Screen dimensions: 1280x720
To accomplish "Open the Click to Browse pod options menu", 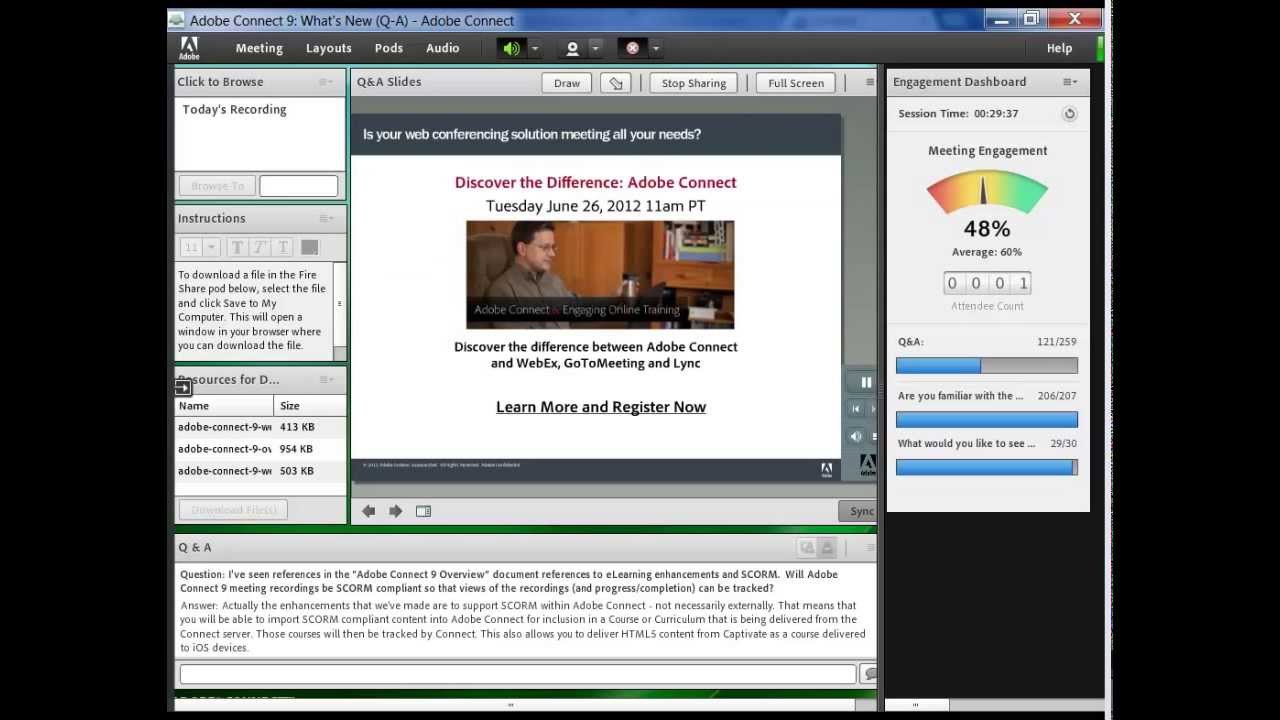I will click(326, 82).
